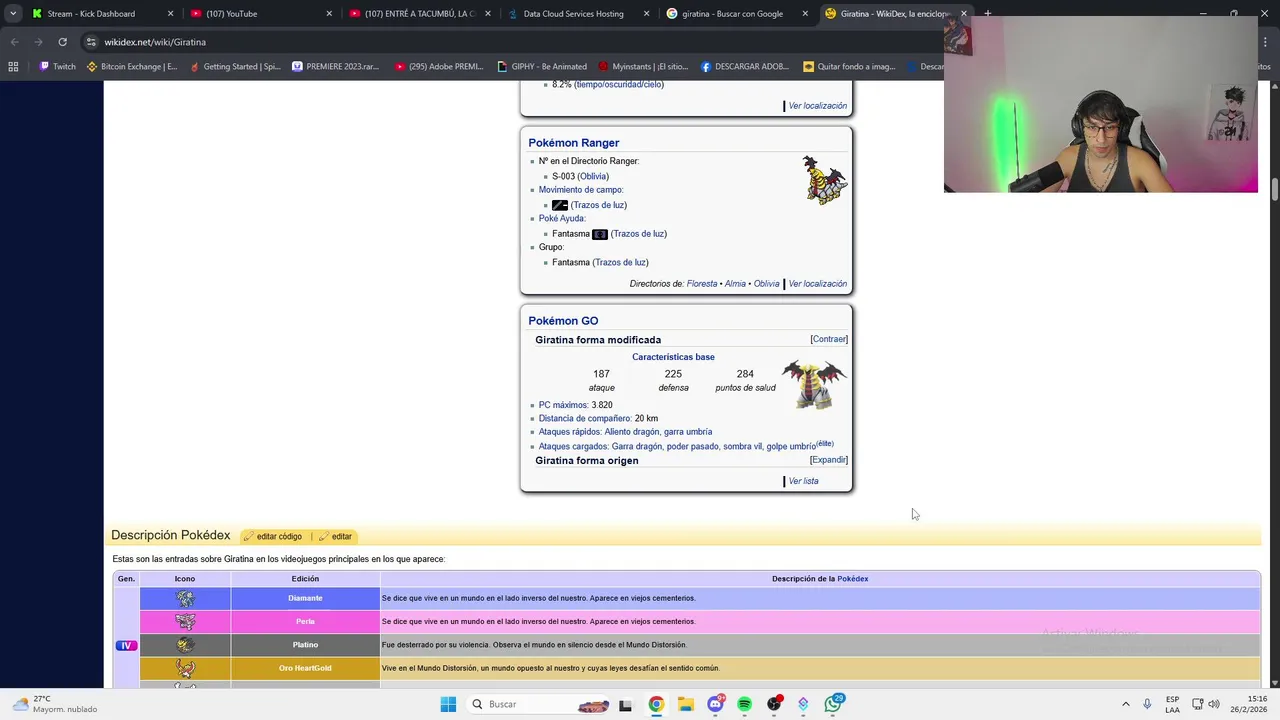Click the address bar with wikidex.net URL

coord(510,42)
